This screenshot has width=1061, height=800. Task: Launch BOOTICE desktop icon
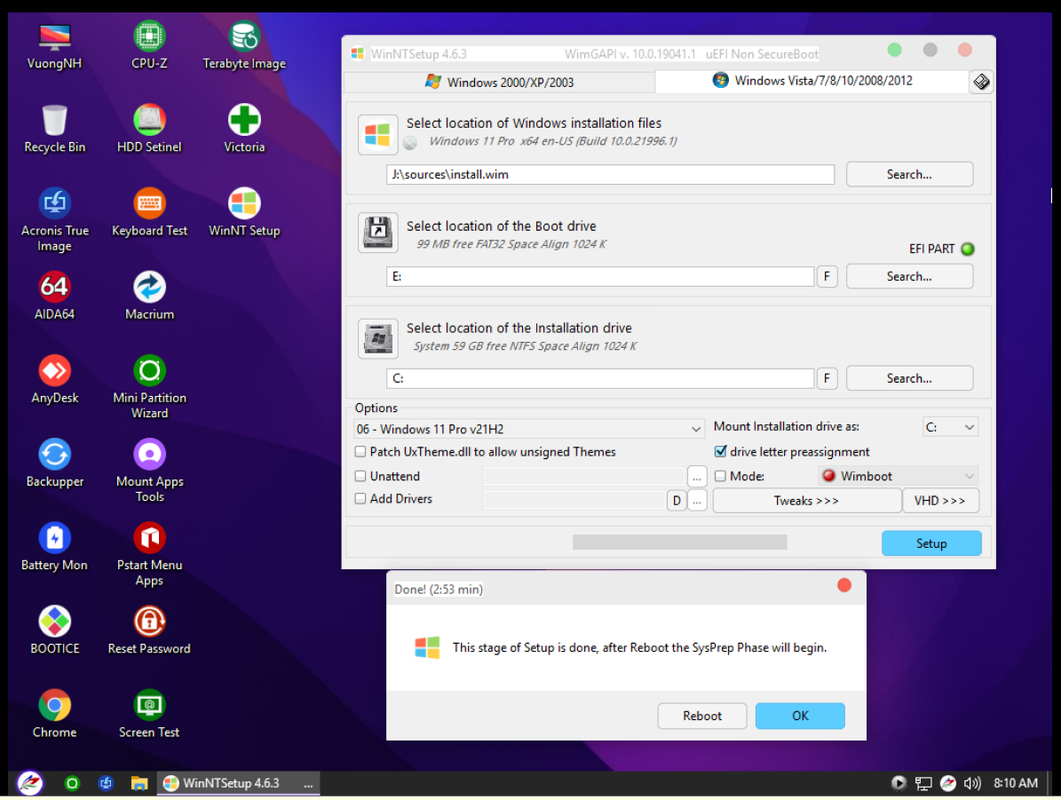[x=54, y=631]
